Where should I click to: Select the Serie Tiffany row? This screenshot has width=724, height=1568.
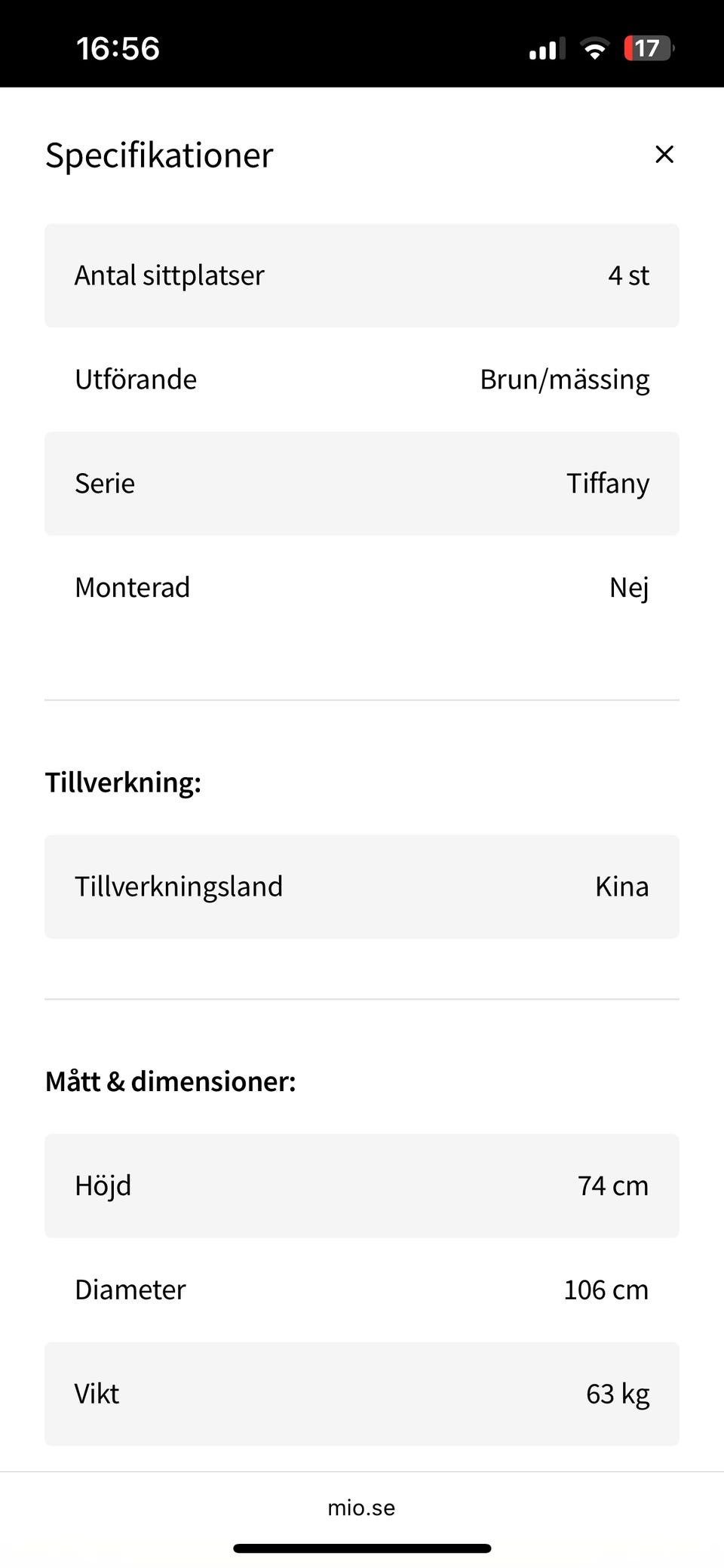point(362,484)
